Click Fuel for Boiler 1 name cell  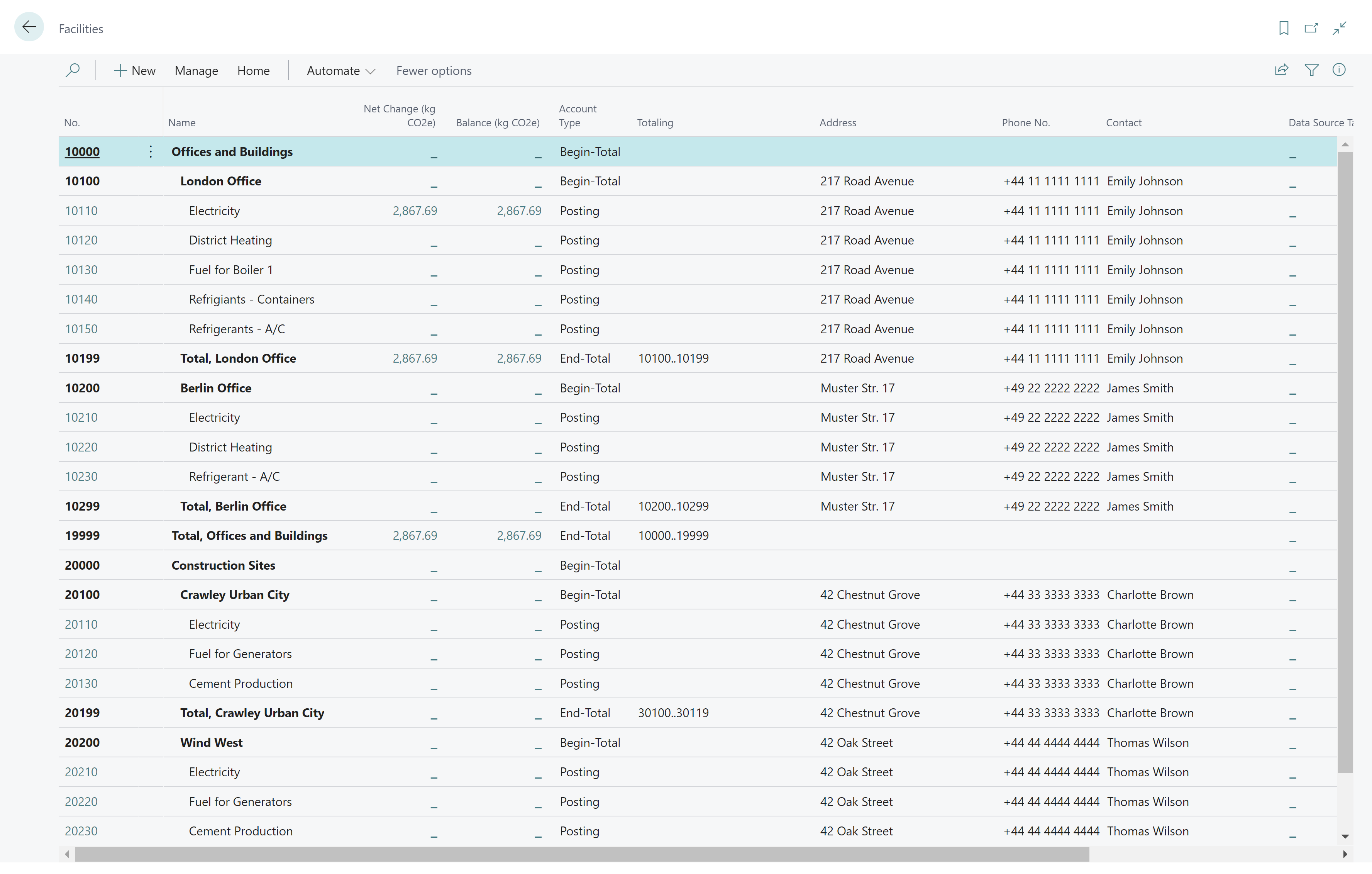tap(231, 270)
